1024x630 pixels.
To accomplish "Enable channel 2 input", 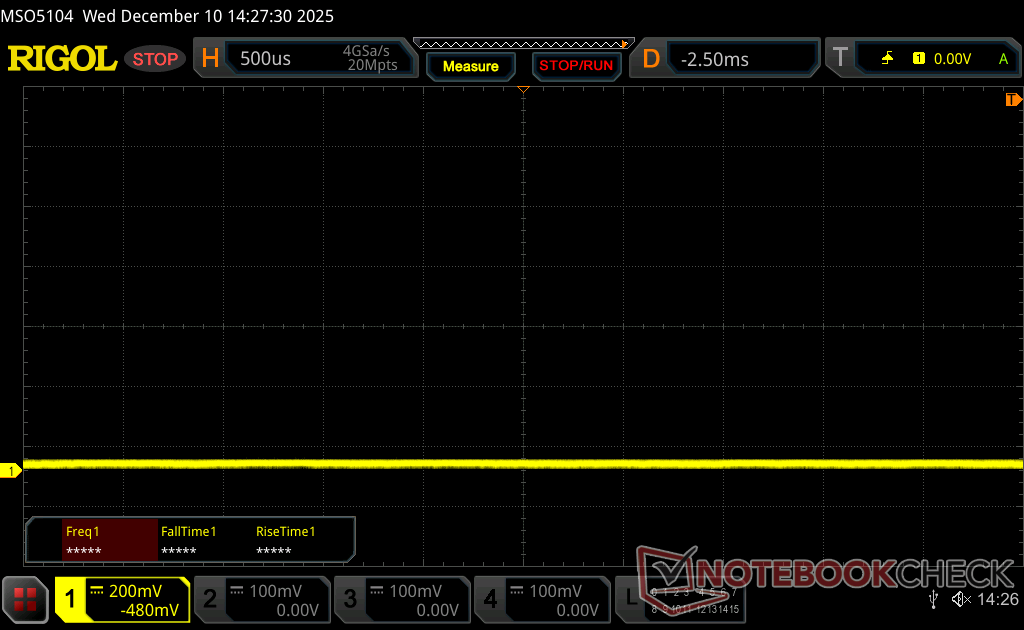I will [x=261, y=599].
